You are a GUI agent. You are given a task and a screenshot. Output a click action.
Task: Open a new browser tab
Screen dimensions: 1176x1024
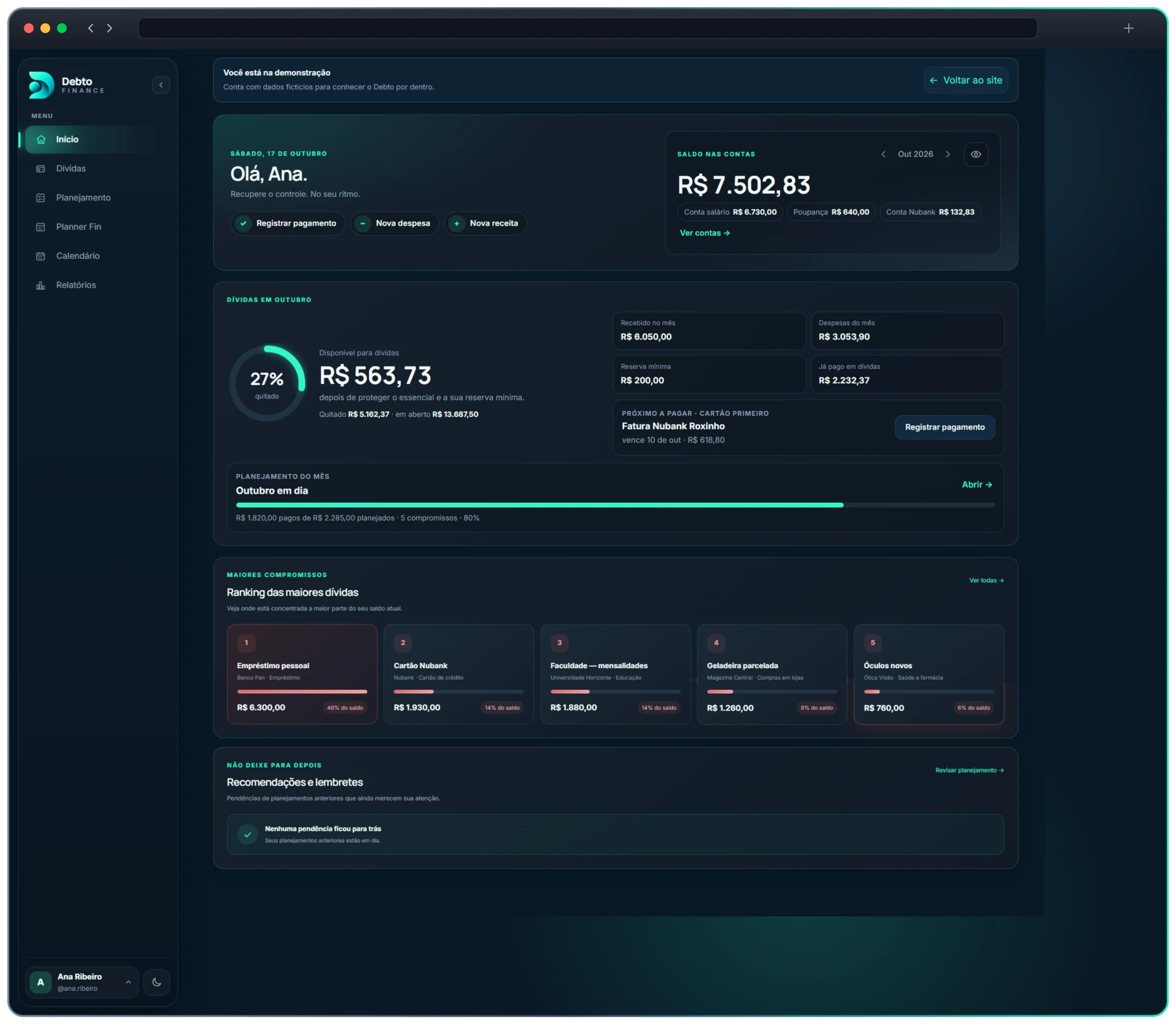pyautogui.click(x=1128, y=28)
